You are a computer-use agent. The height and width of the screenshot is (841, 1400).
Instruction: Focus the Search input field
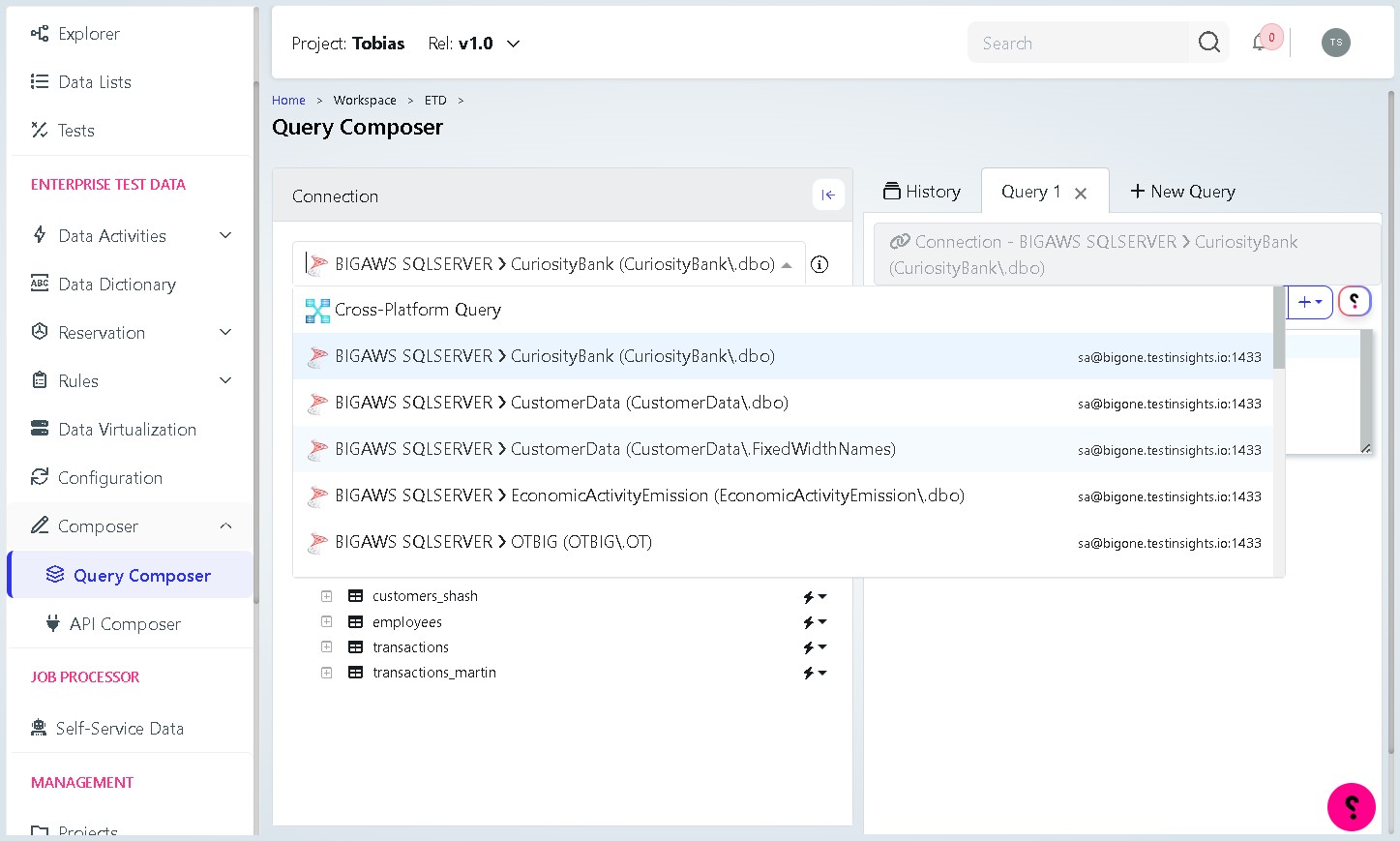tap(1078, 43)
